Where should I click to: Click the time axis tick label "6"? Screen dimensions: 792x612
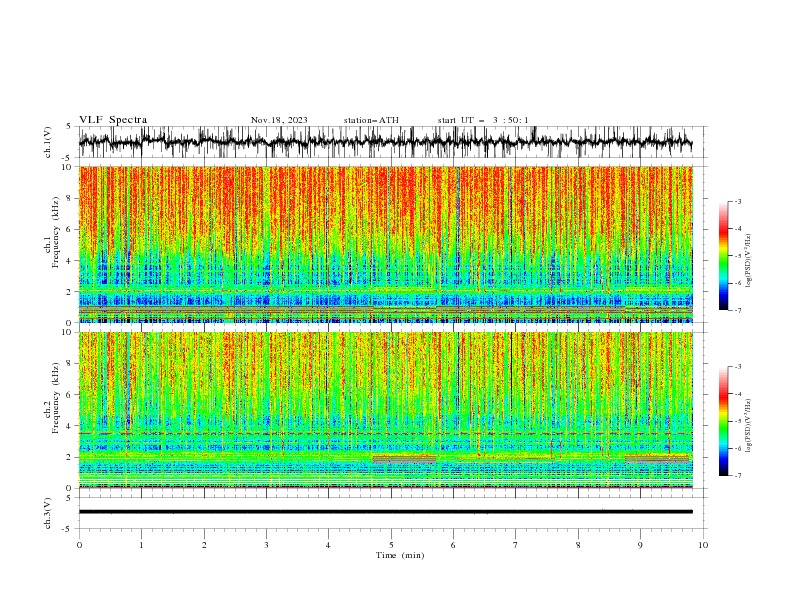453,545
